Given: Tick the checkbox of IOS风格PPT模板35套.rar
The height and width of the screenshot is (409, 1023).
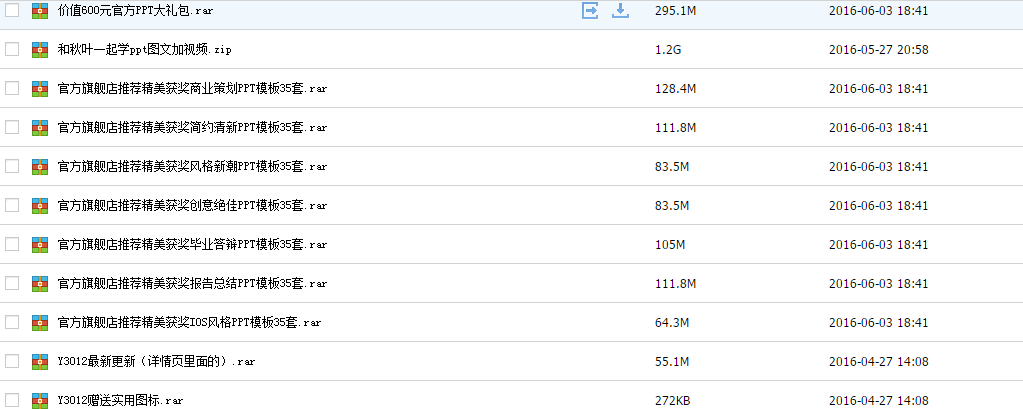Looking at the screenshot, I should pyautogui.click(x=12, y=322).
